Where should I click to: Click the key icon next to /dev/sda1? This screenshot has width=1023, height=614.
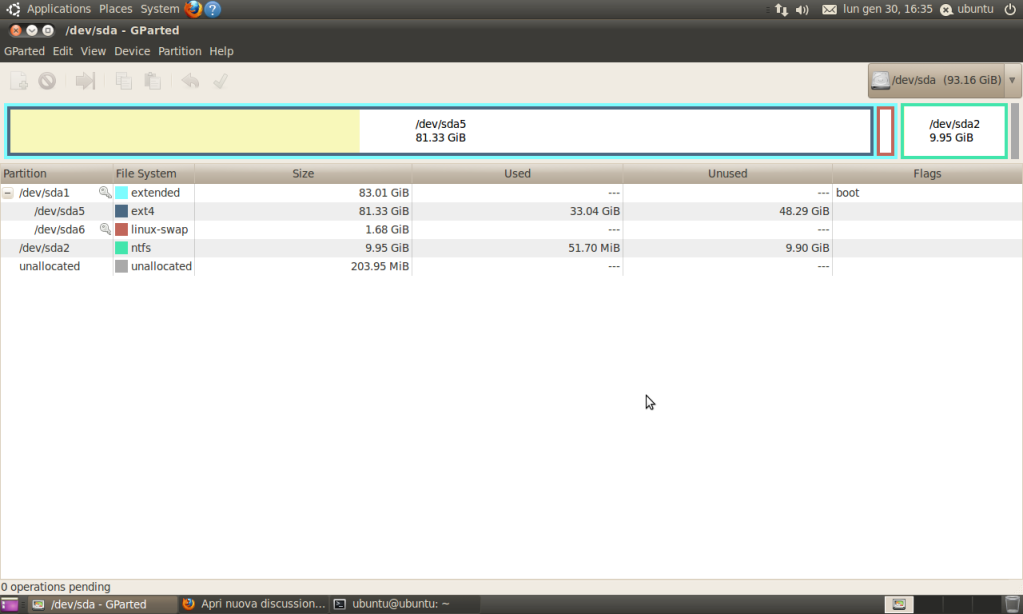pos(104,192)
